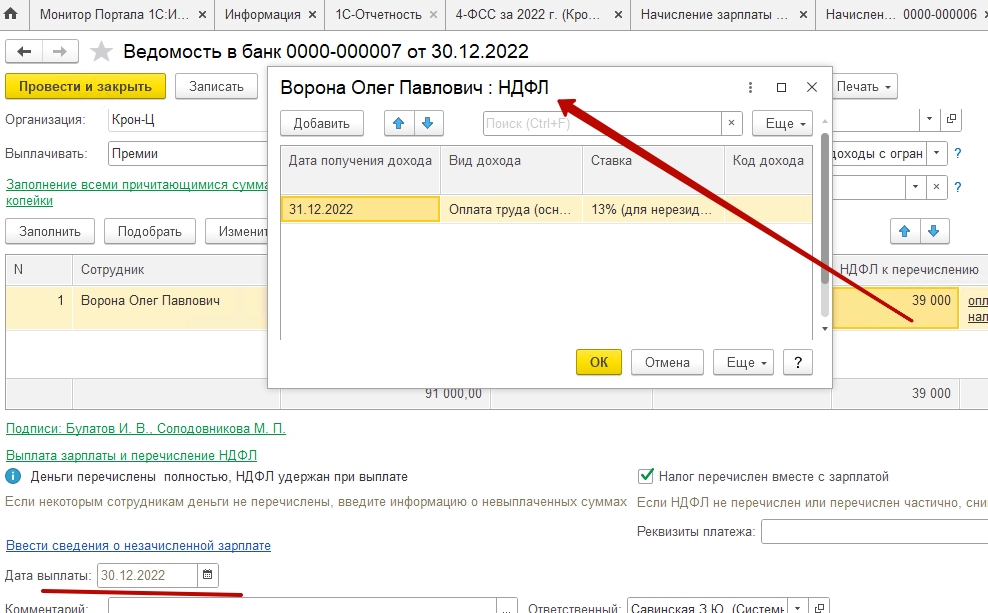
Task: Move row down in НДФЛ dialog
Action: point(427,123)
